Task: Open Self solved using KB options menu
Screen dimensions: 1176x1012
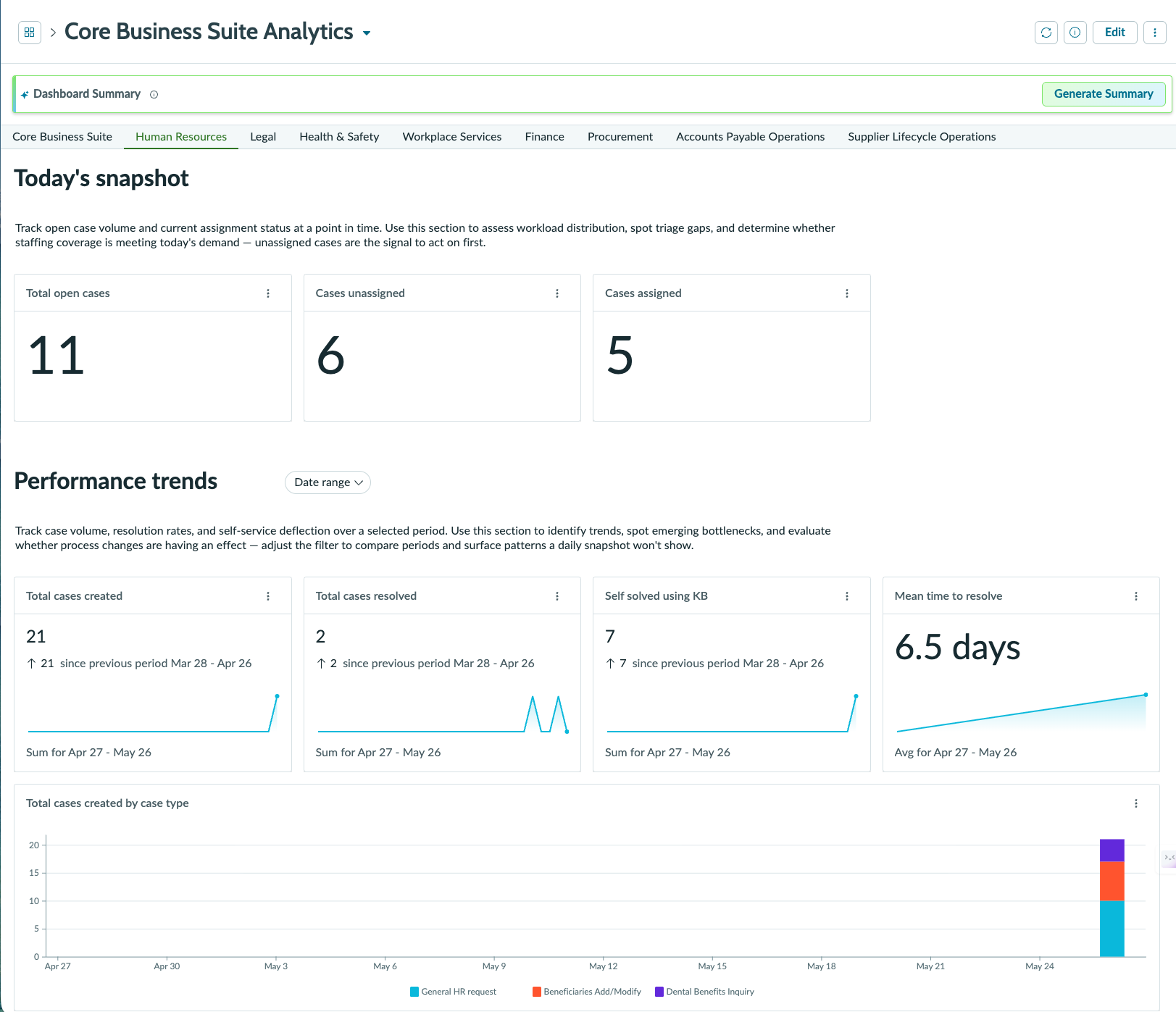Action: coord(846,596)
